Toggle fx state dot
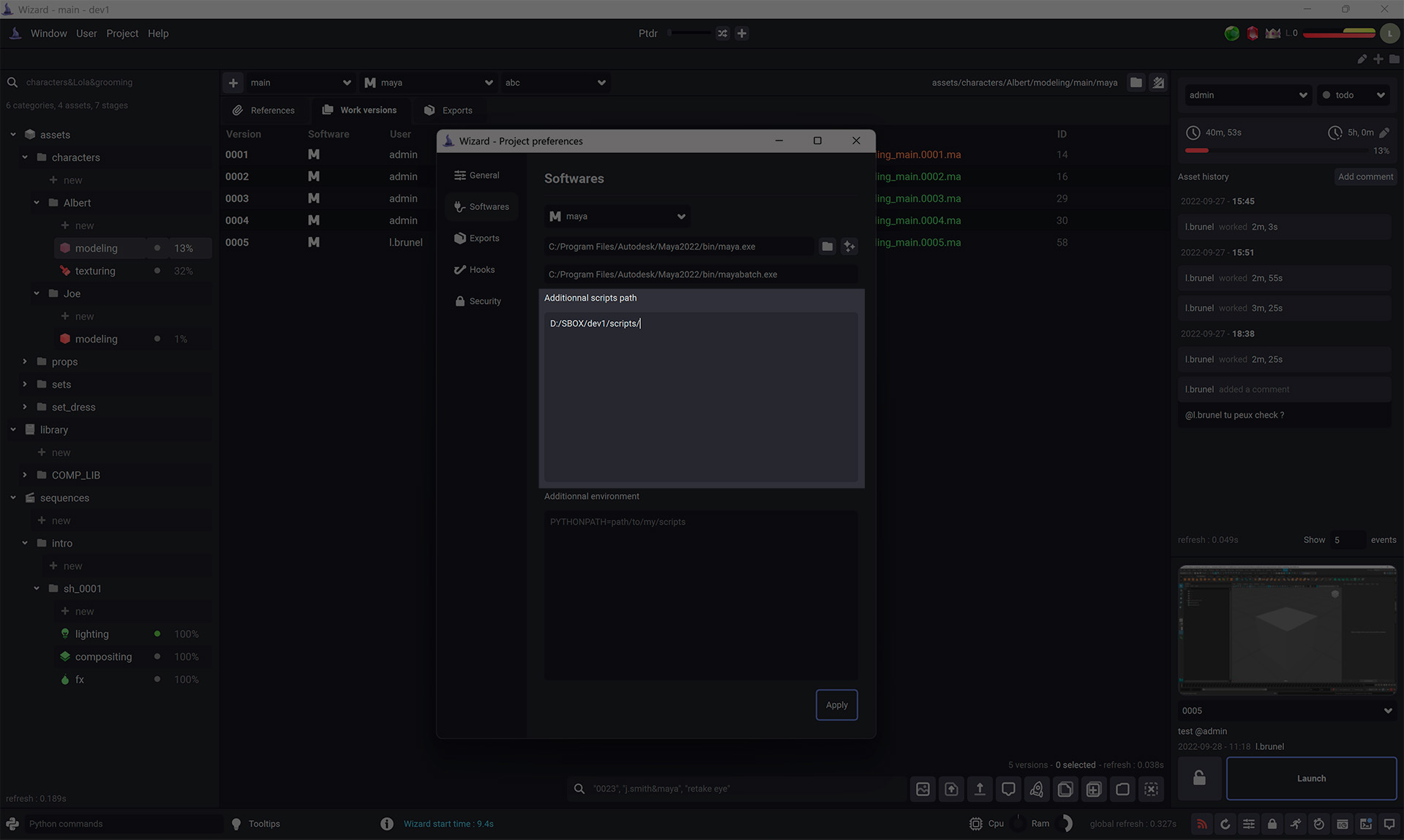The height and width of the screenshot is (840, 1404). 157,679
